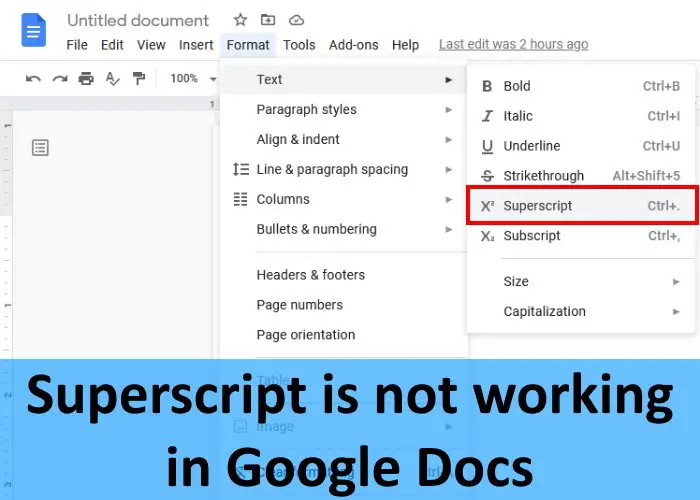
Task: Expand the Columns submenu arrow
Action: (449, 200)
